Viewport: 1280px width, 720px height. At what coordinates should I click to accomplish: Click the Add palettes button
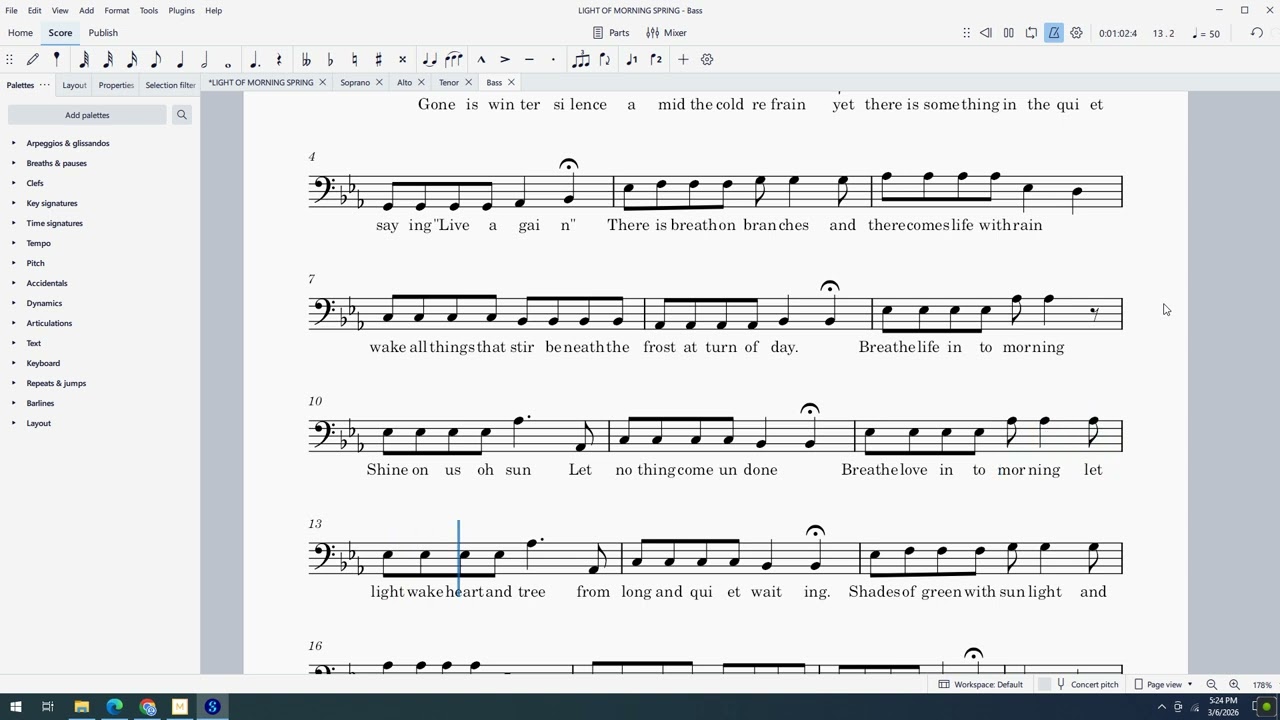coord(87,115)
